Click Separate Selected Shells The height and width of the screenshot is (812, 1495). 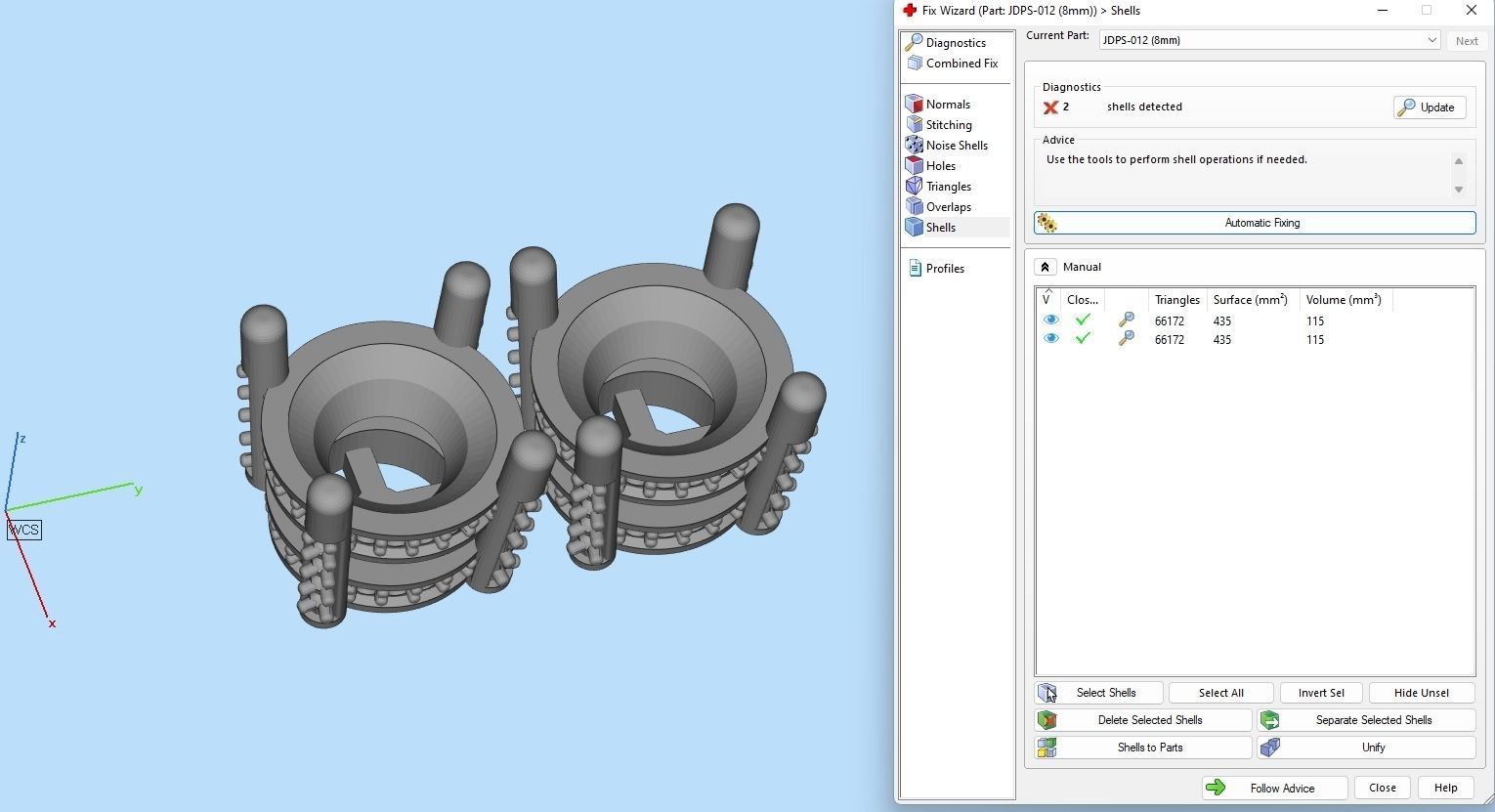click(x=1366, y=720)
